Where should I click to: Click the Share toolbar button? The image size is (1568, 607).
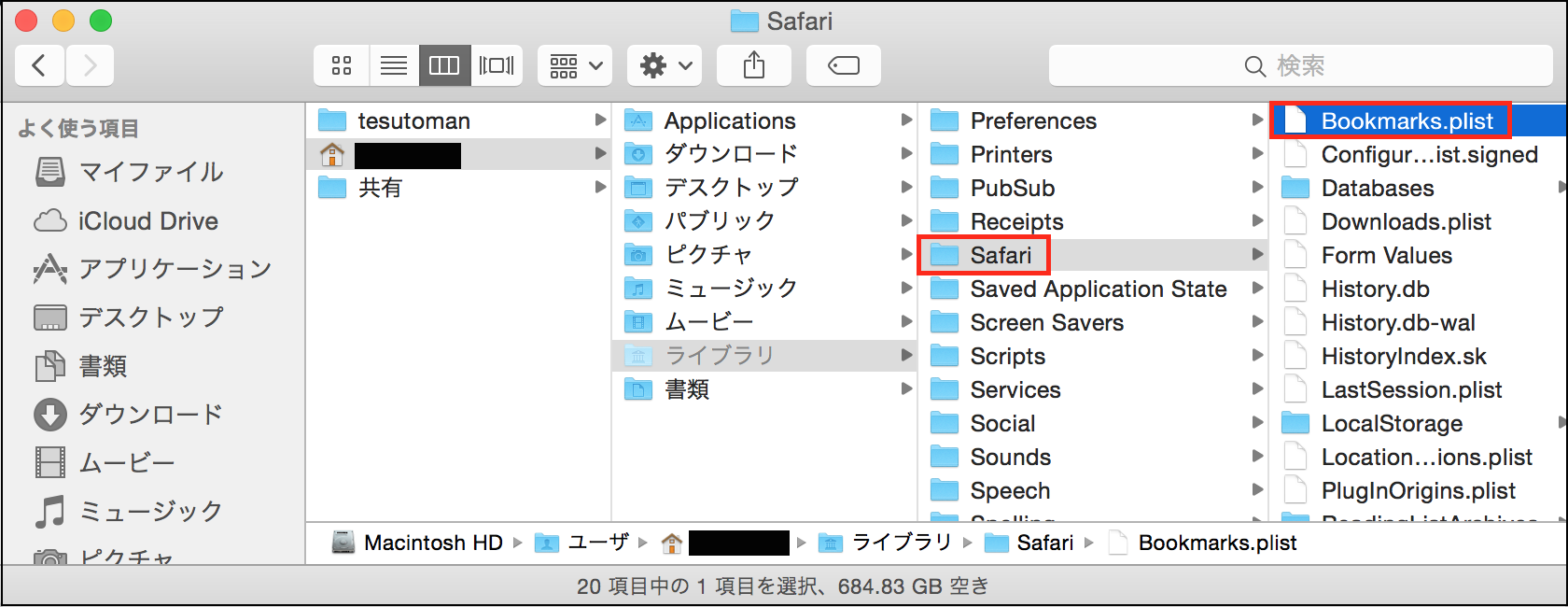[754, 65]
